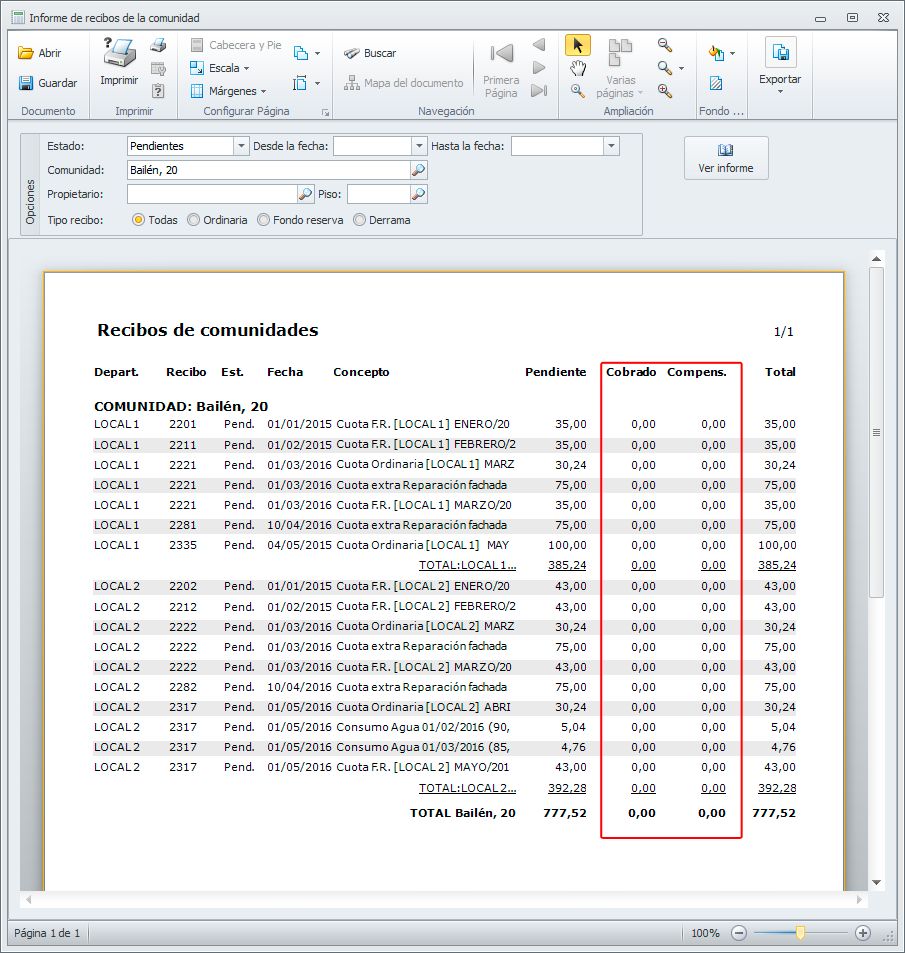Click the Ver informe button

[x=726, y=158]
